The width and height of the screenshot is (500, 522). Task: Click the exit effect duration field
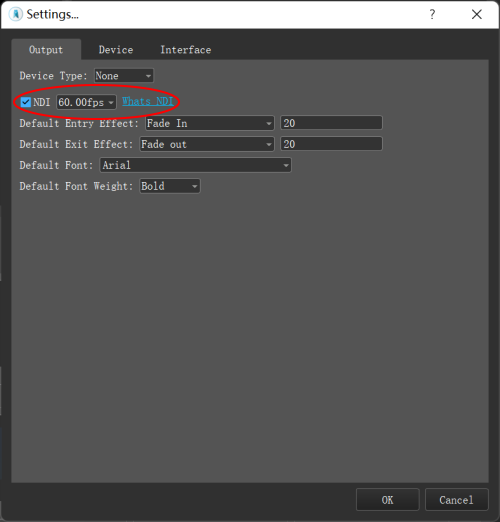(331, 144)
